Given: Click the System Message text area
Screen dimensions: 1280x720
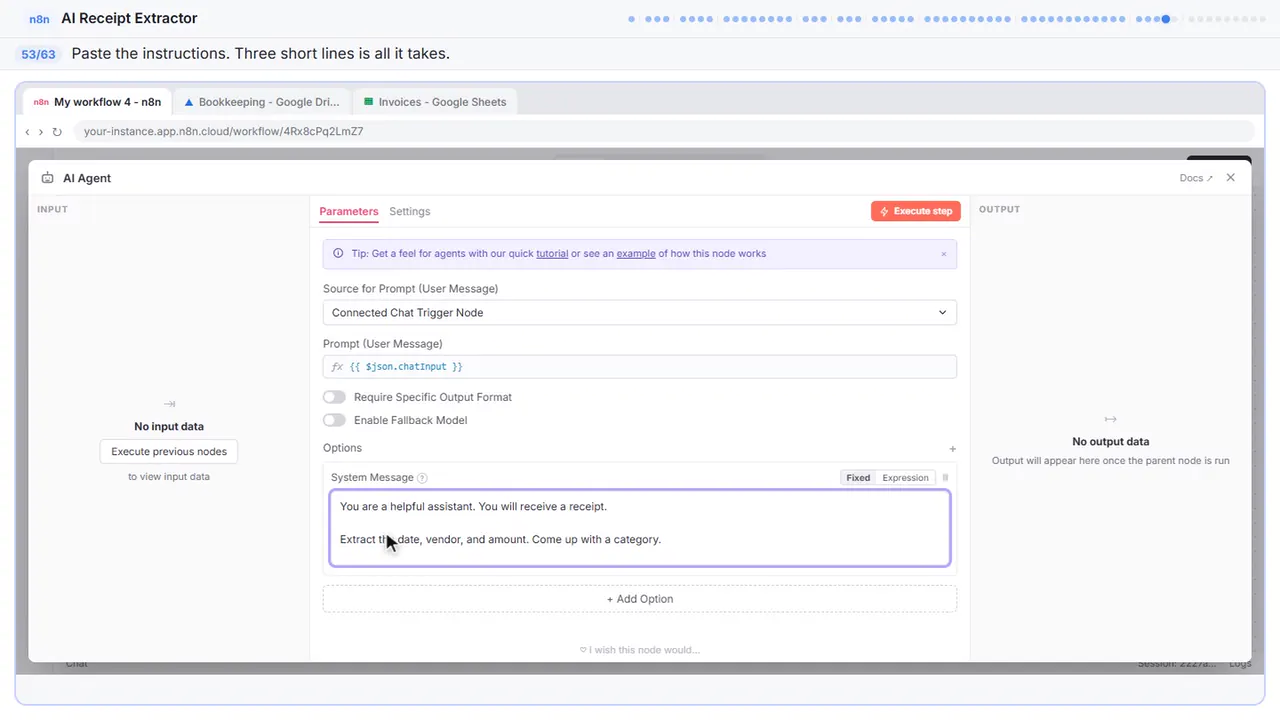Looking at the screenshot, I should pos(640,528).
